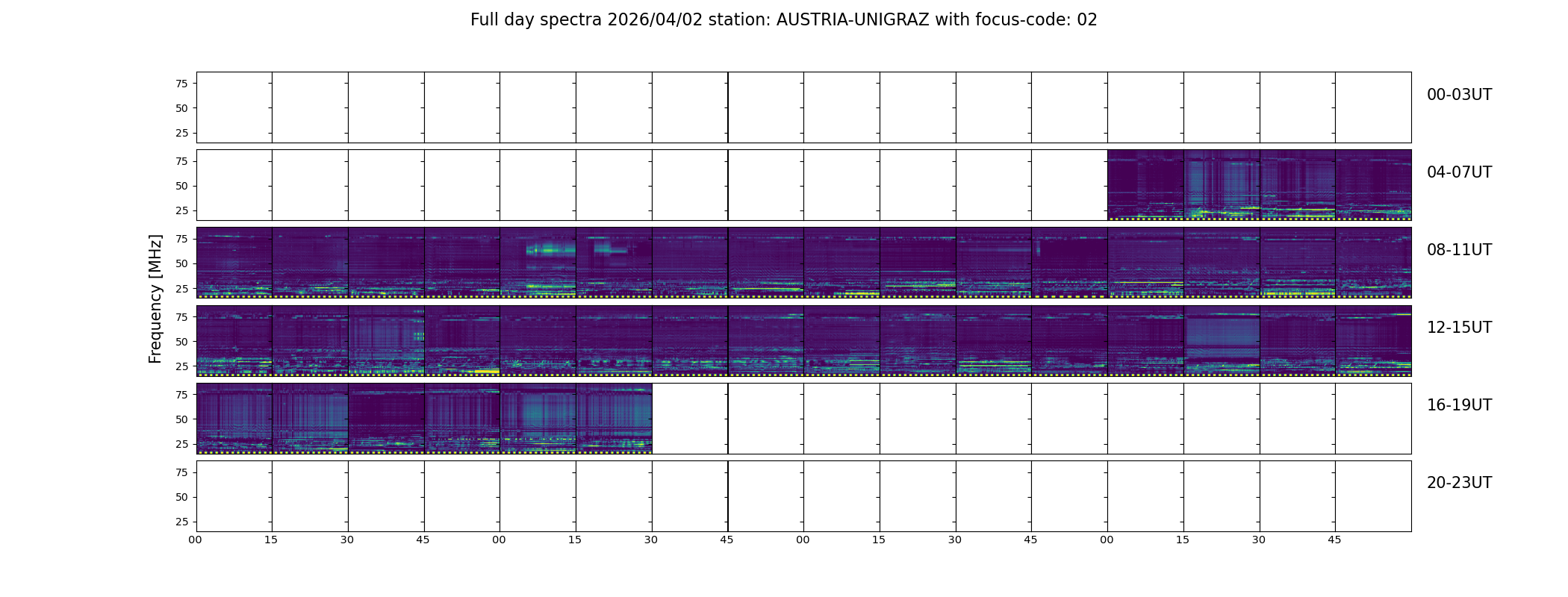The image size is (1568, 597).
Task: Select the 75 tick label of the 04-07UT row
Action: (x=181, y=161)
